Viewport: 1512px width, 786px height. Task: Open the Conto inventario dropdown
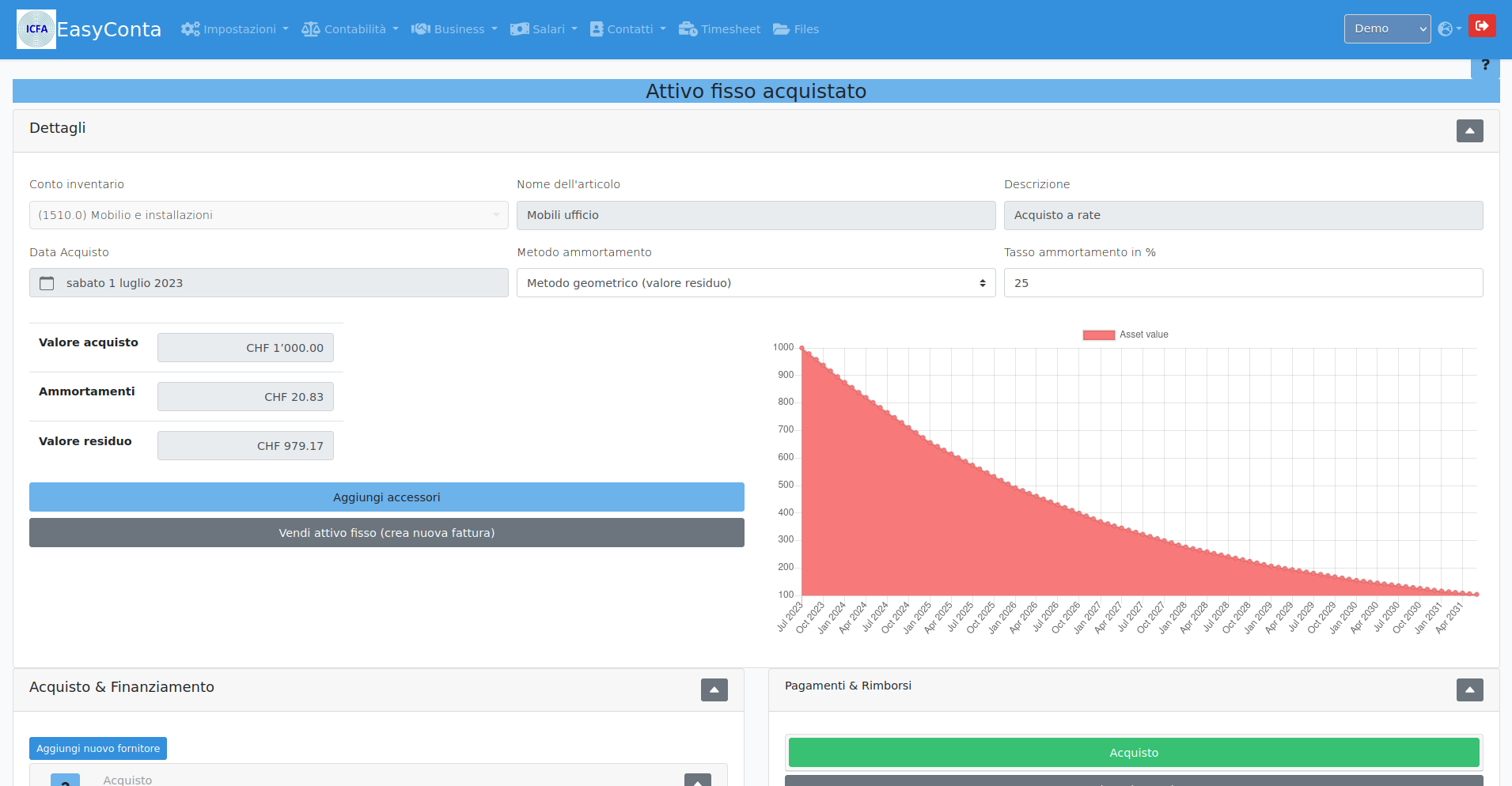[269, 215]
